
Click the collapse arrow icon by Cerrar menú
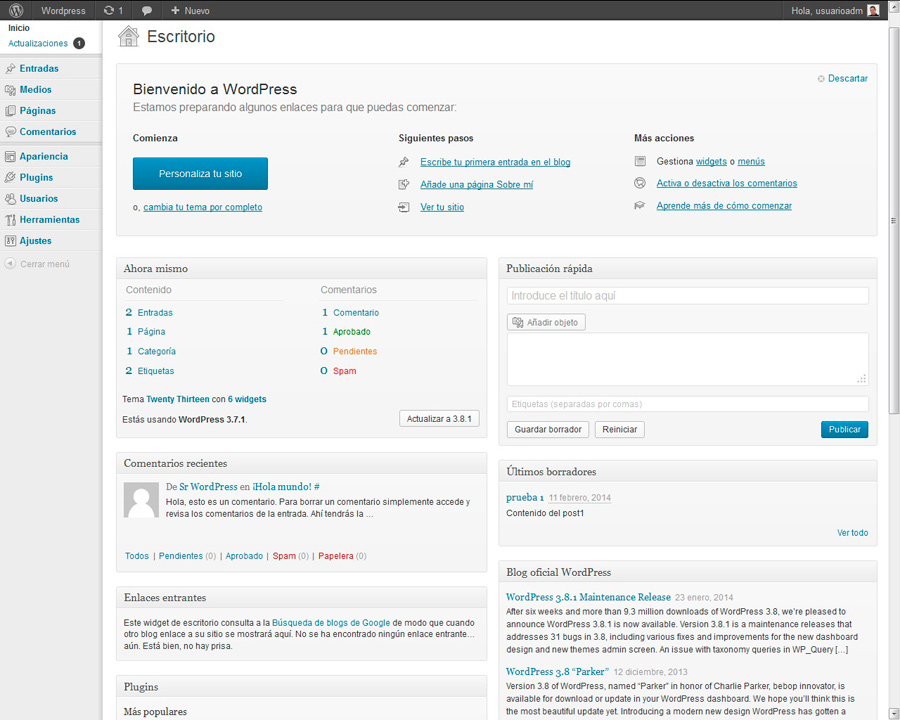10,264
